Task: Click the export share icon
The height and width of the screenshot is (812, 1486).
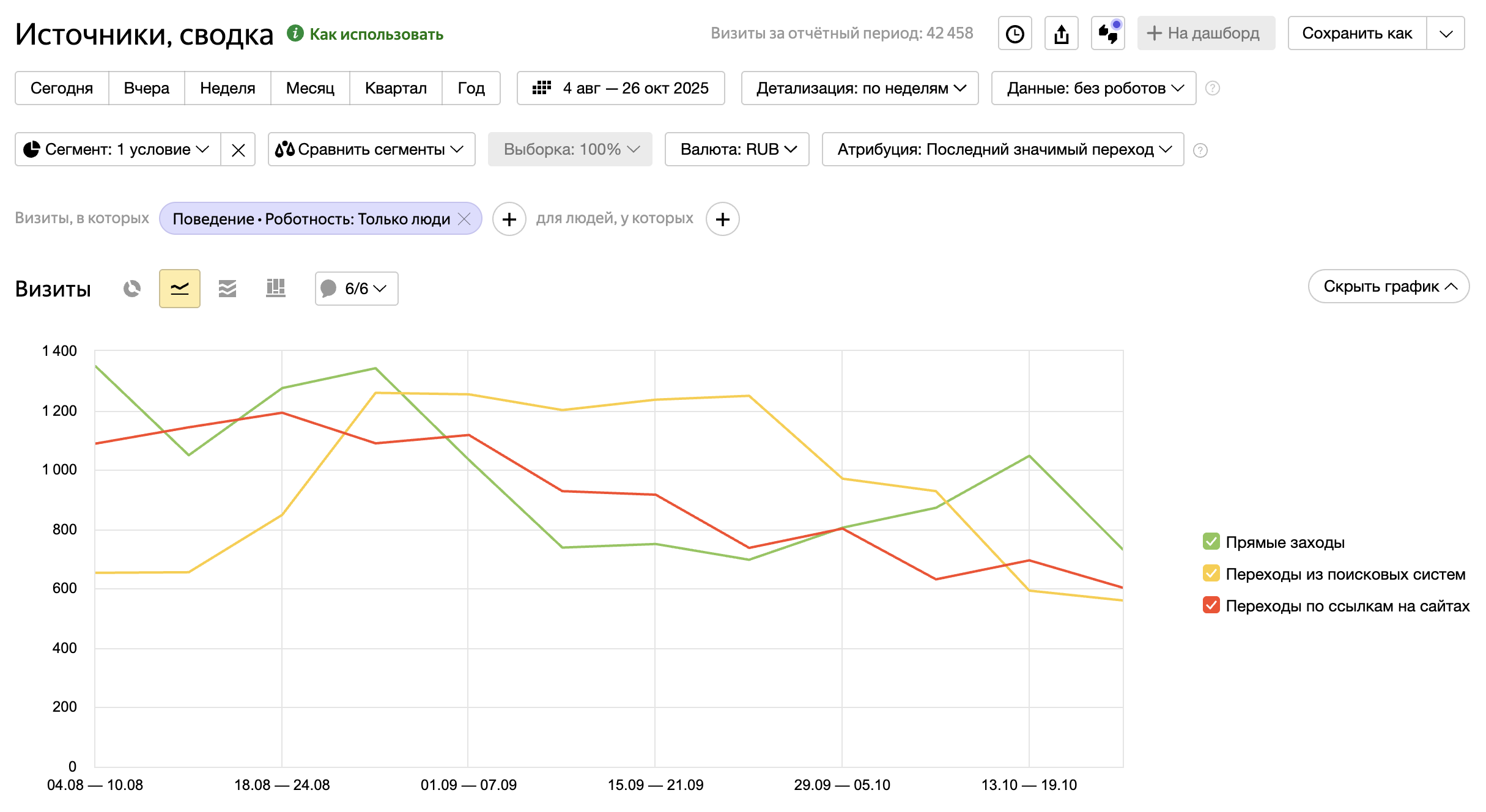Action: point(1062,34)
